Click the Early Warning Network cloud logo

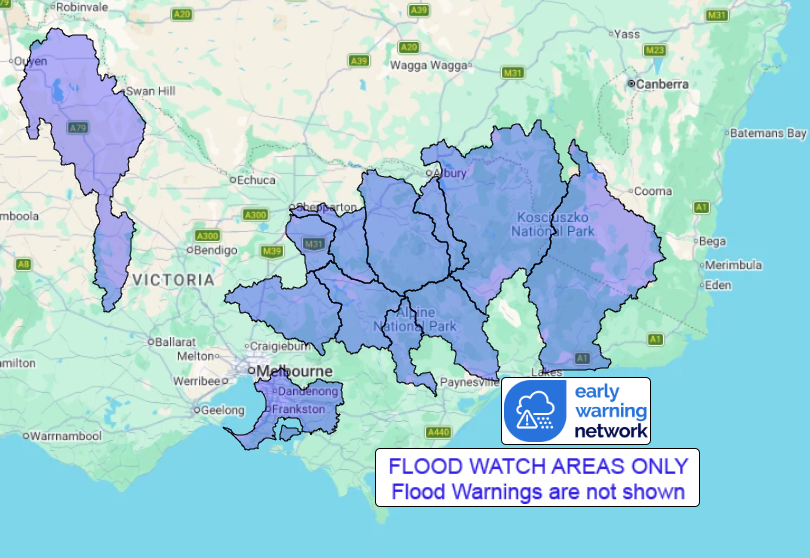click(x=535, y=411)
